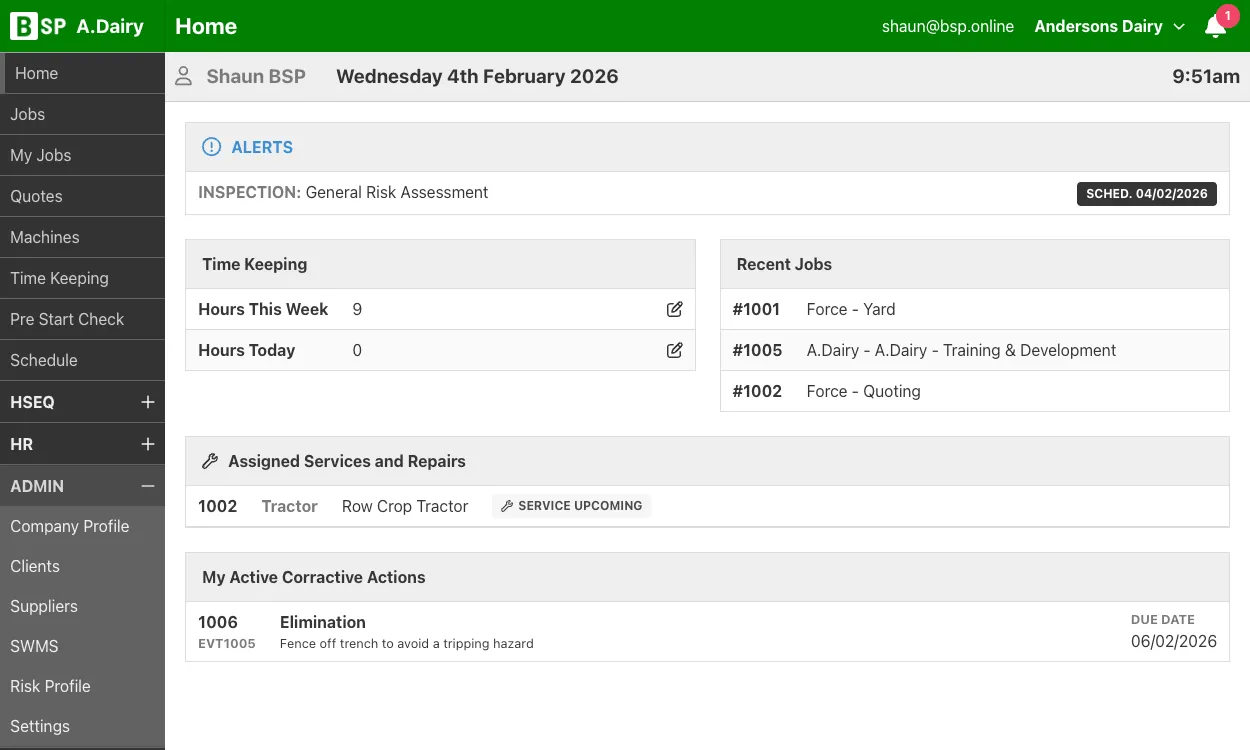The width and height of the screenshot is (1250, 750).
Task: Edit Hours Today entry
Action: 675,351
